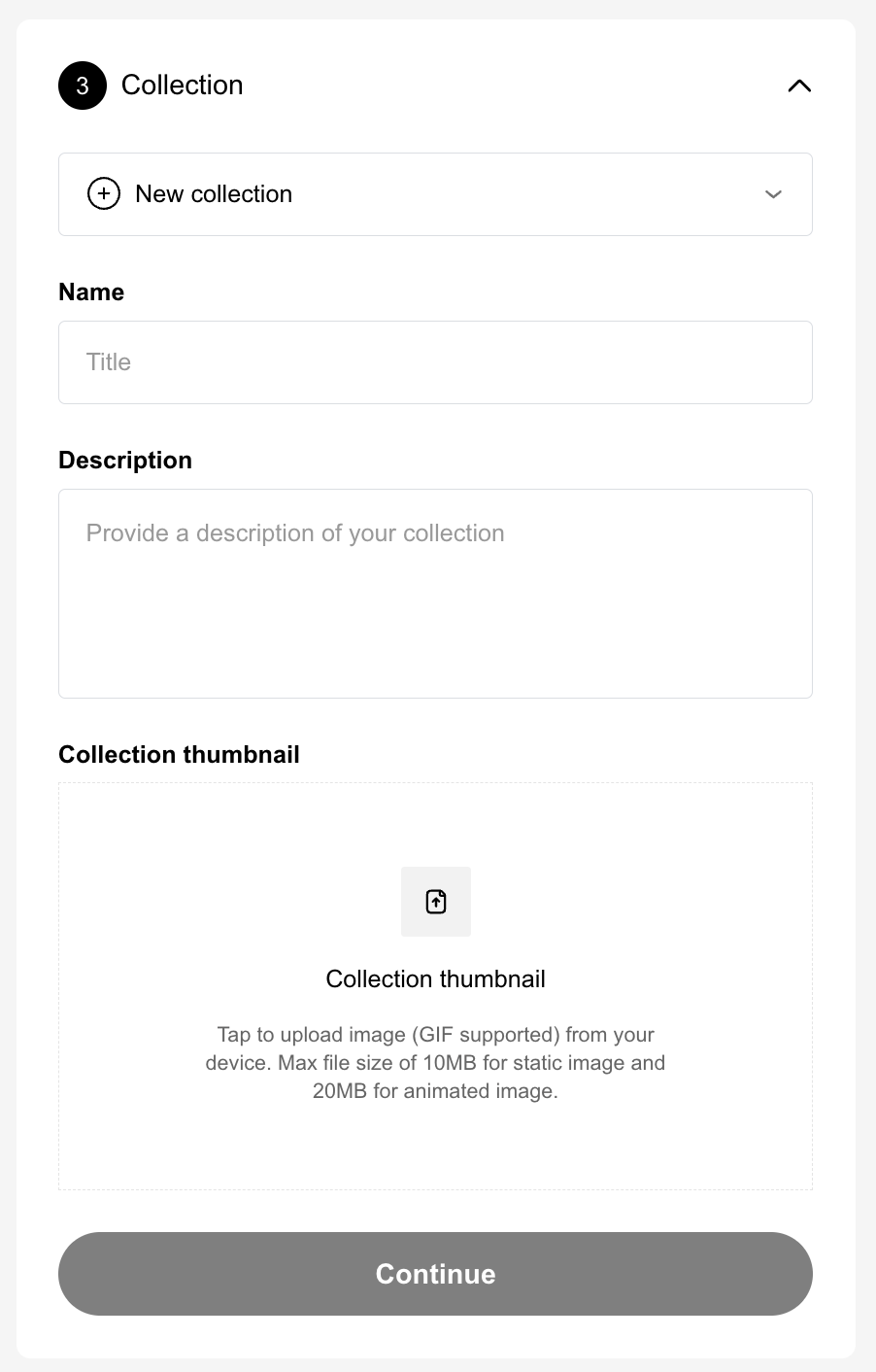Click the Collection section heading
876x1372 pixels.
point(182,86)
